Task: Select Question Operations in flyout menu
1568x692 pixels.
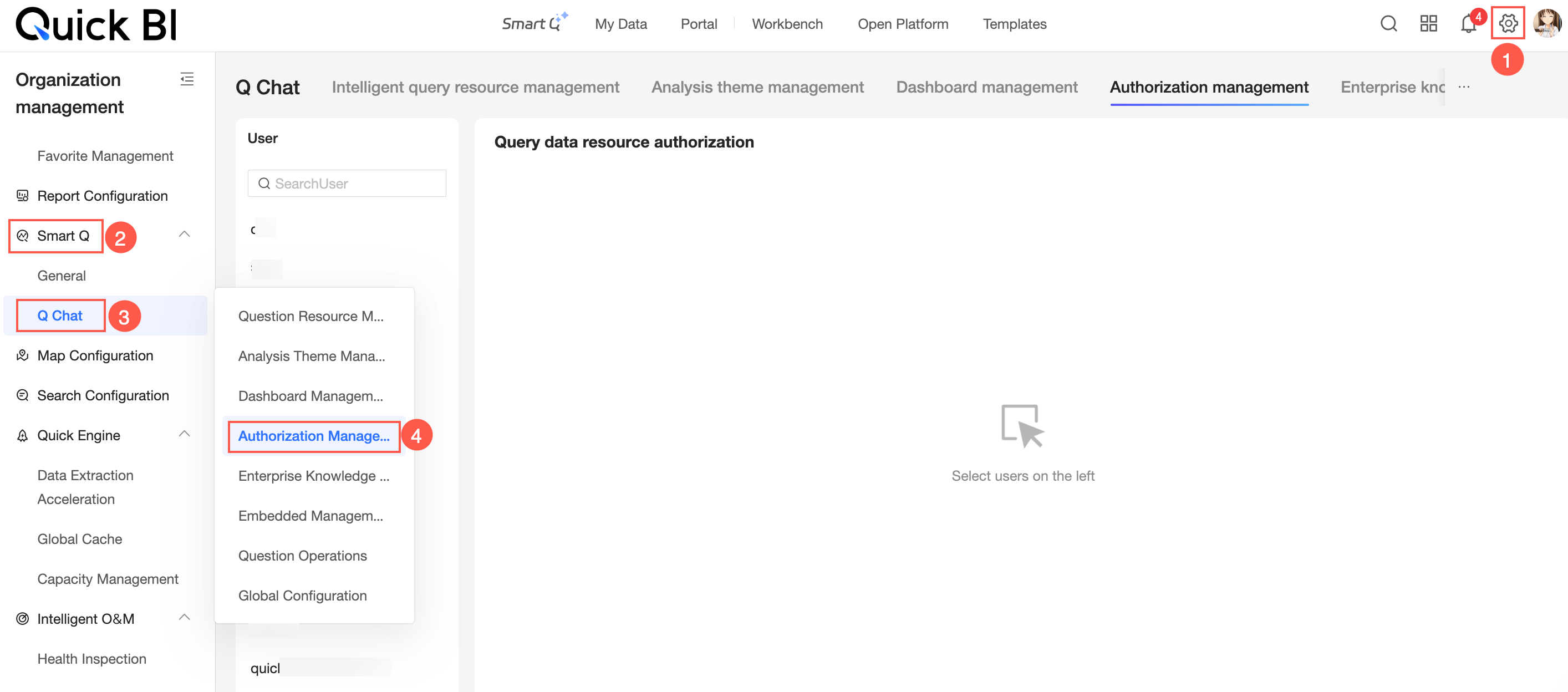Action: point(303,555)
